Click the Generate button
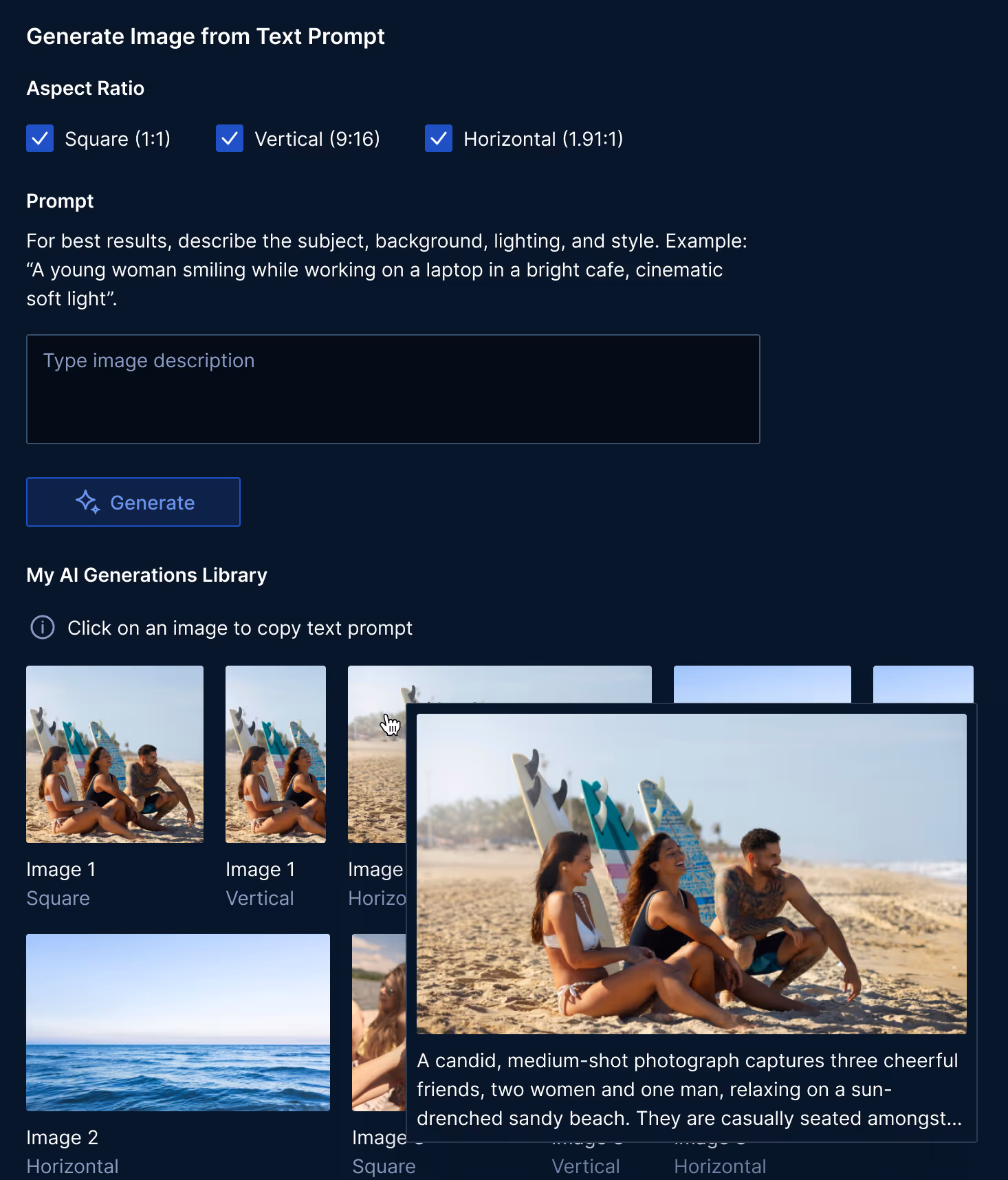 coord(133,502)
